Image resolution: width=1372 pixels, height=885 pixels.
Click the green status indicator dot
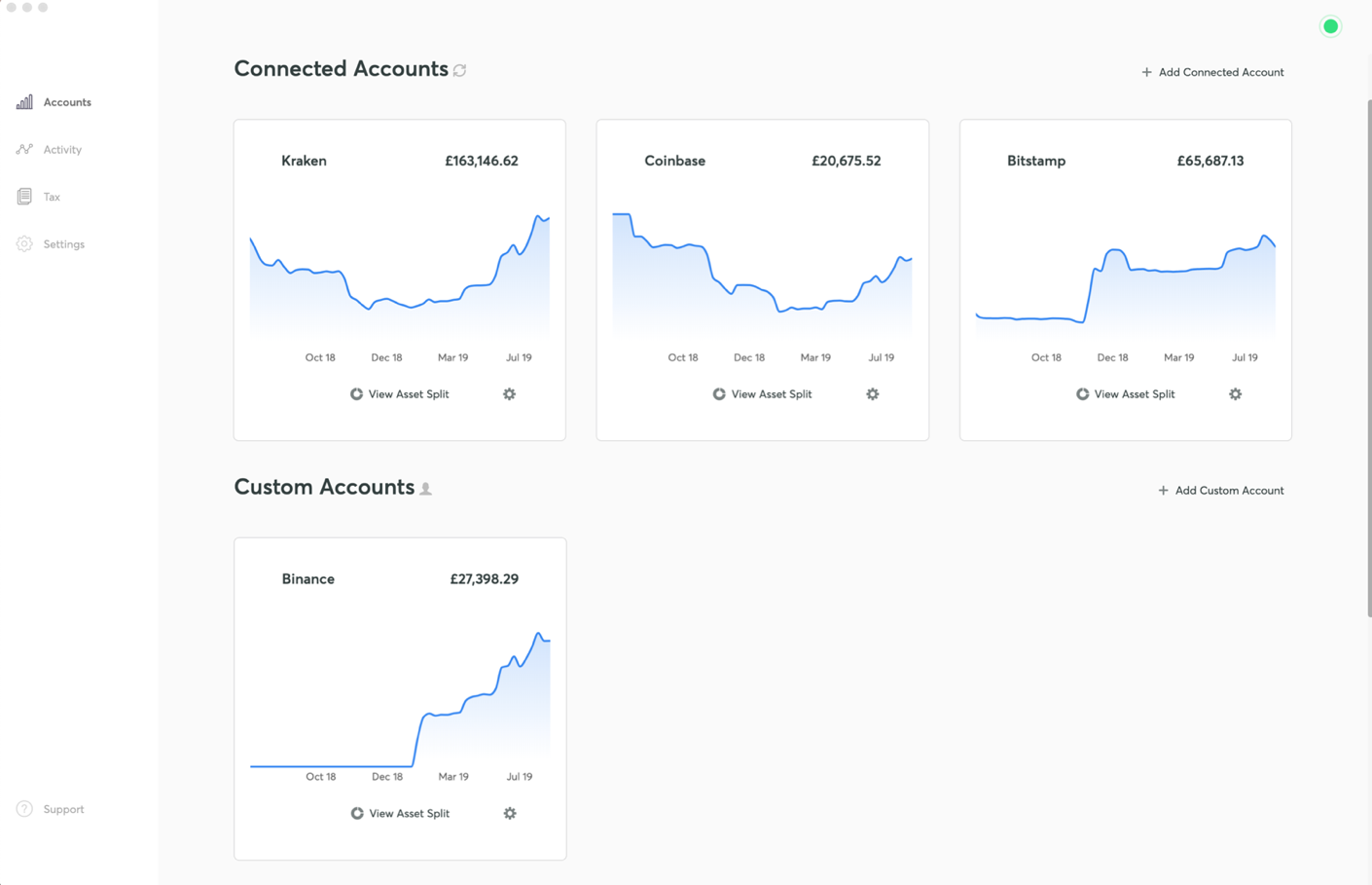point(1330,26)
